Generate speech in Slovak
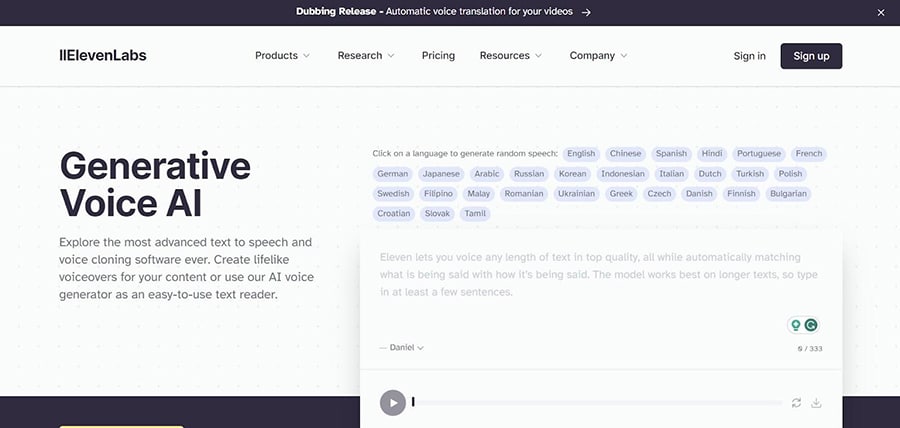Screen dimensions: 900x428 437,214
